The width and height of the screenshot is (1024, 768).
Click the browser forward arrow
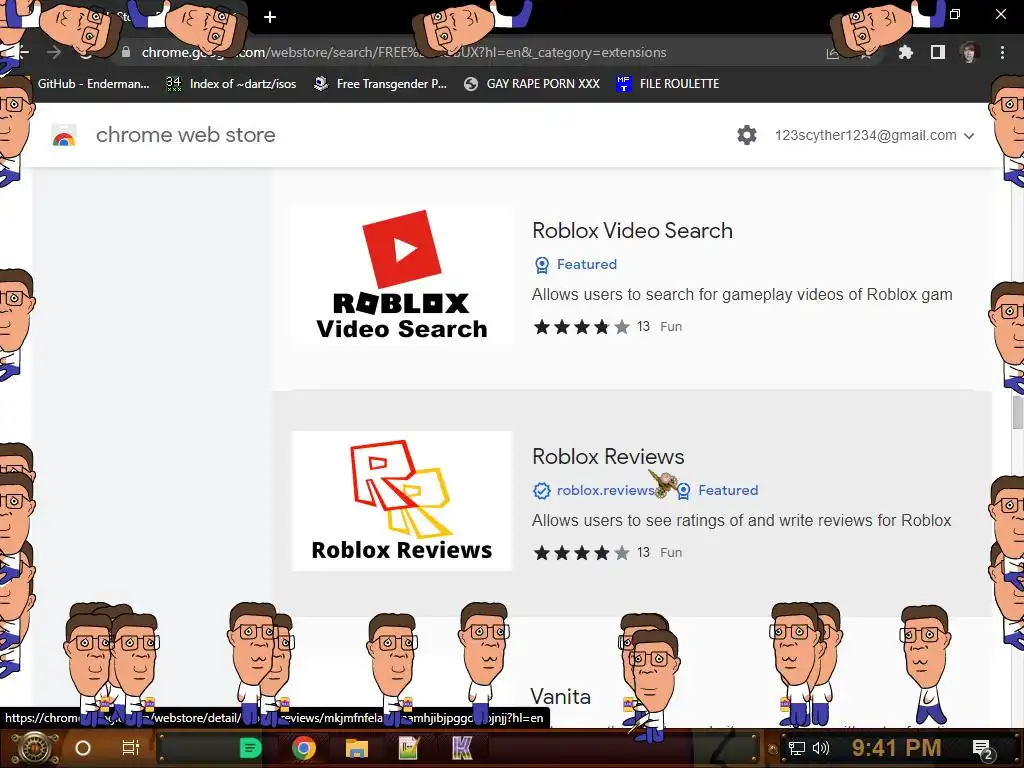click(54, 52)
